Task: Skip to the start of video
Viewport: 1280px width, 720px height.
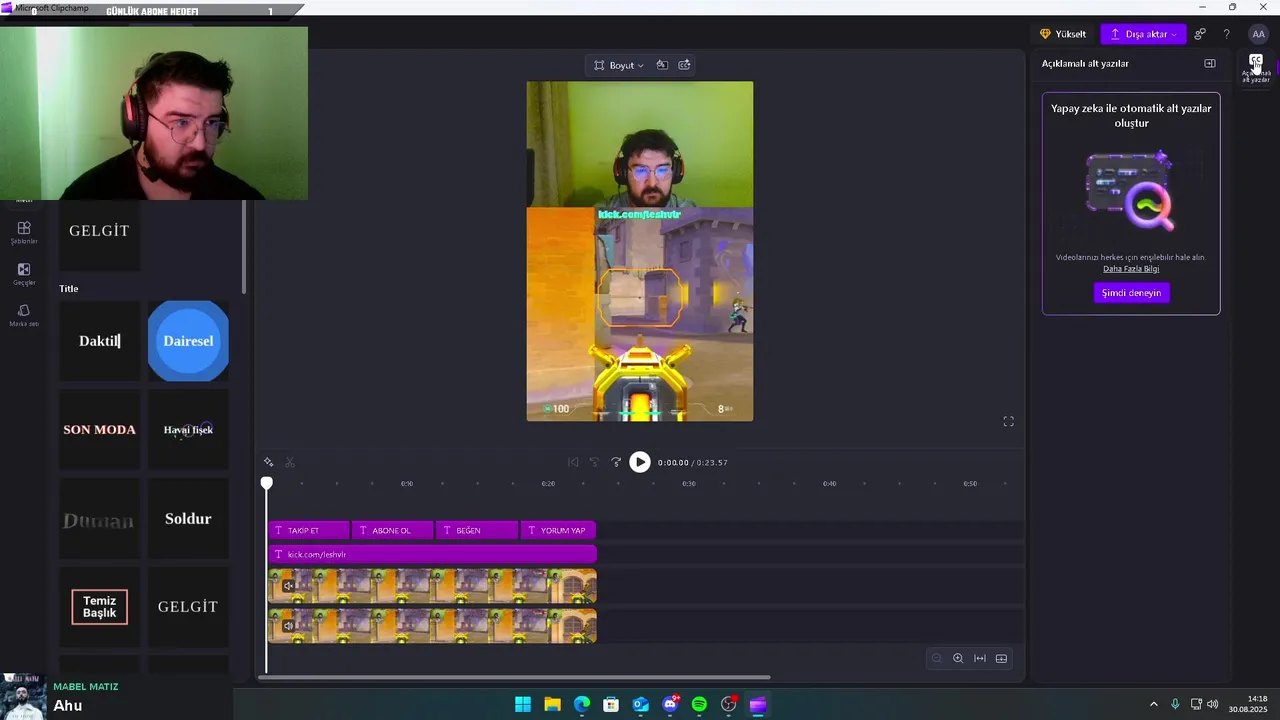Action: 573,462
